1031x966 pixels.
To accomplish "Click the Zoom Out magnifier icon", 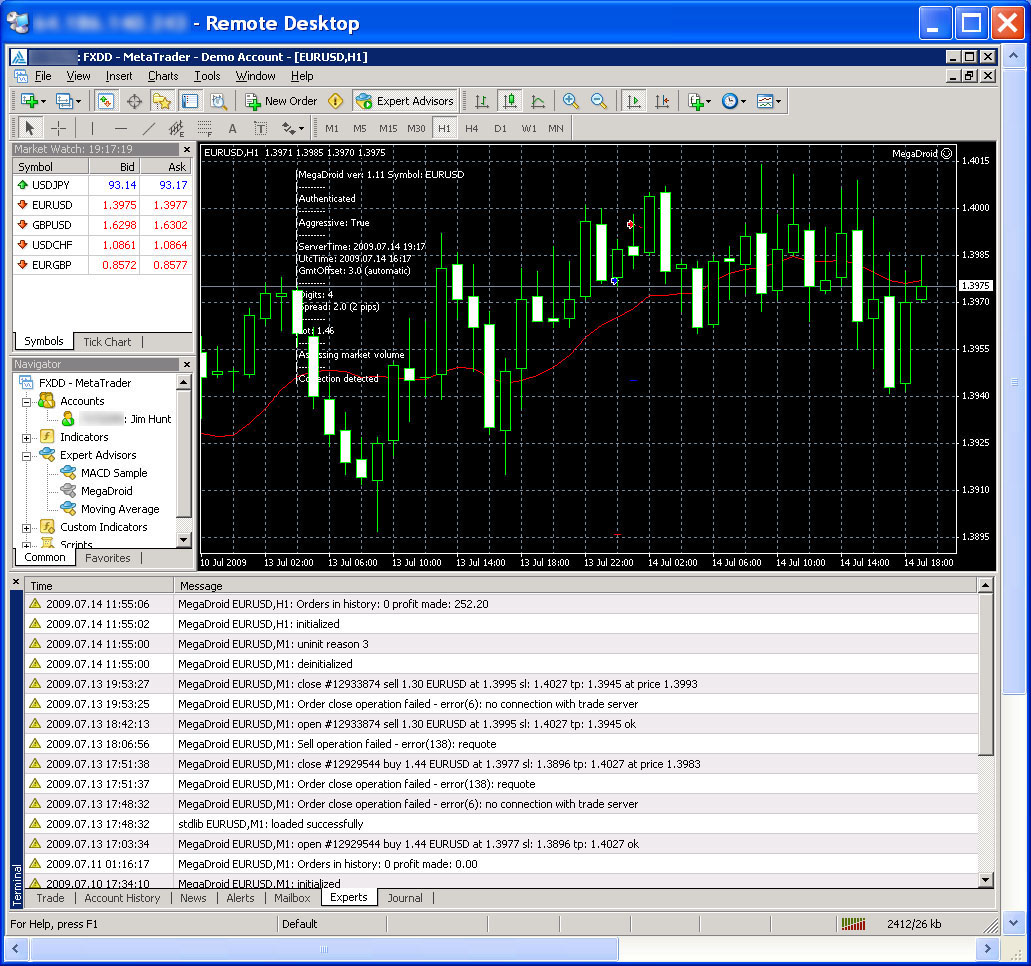I will coord(598,101).
